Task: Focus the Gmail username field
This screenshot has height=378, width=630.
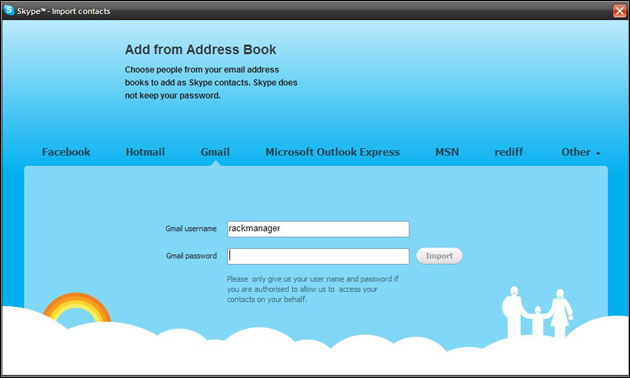Action: pos(318,229)
